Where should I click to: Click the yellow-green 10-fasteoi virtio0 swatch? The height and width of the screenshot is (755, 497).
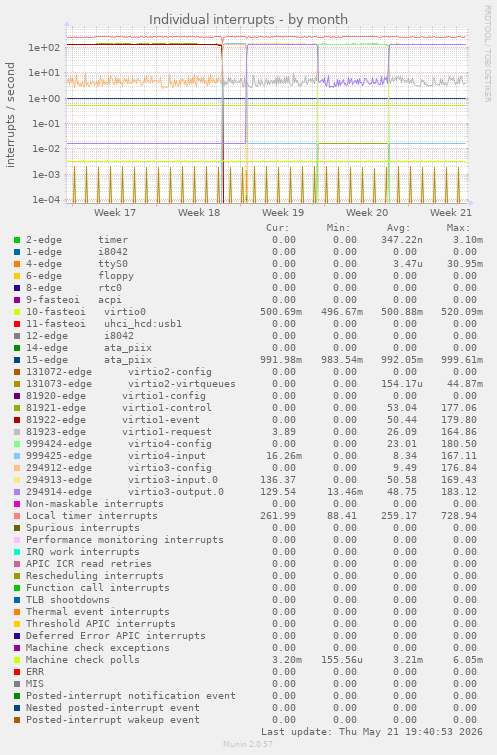tap(17, 312)
